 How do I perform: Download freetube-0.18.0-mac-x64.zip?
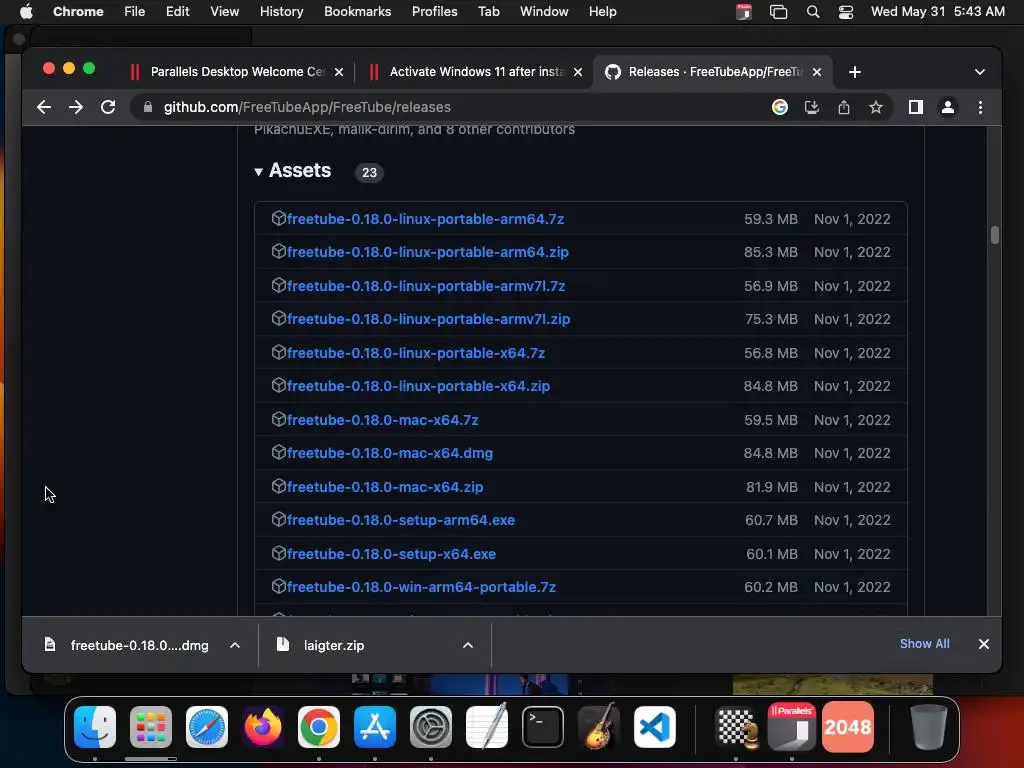[x=385, y=487]
